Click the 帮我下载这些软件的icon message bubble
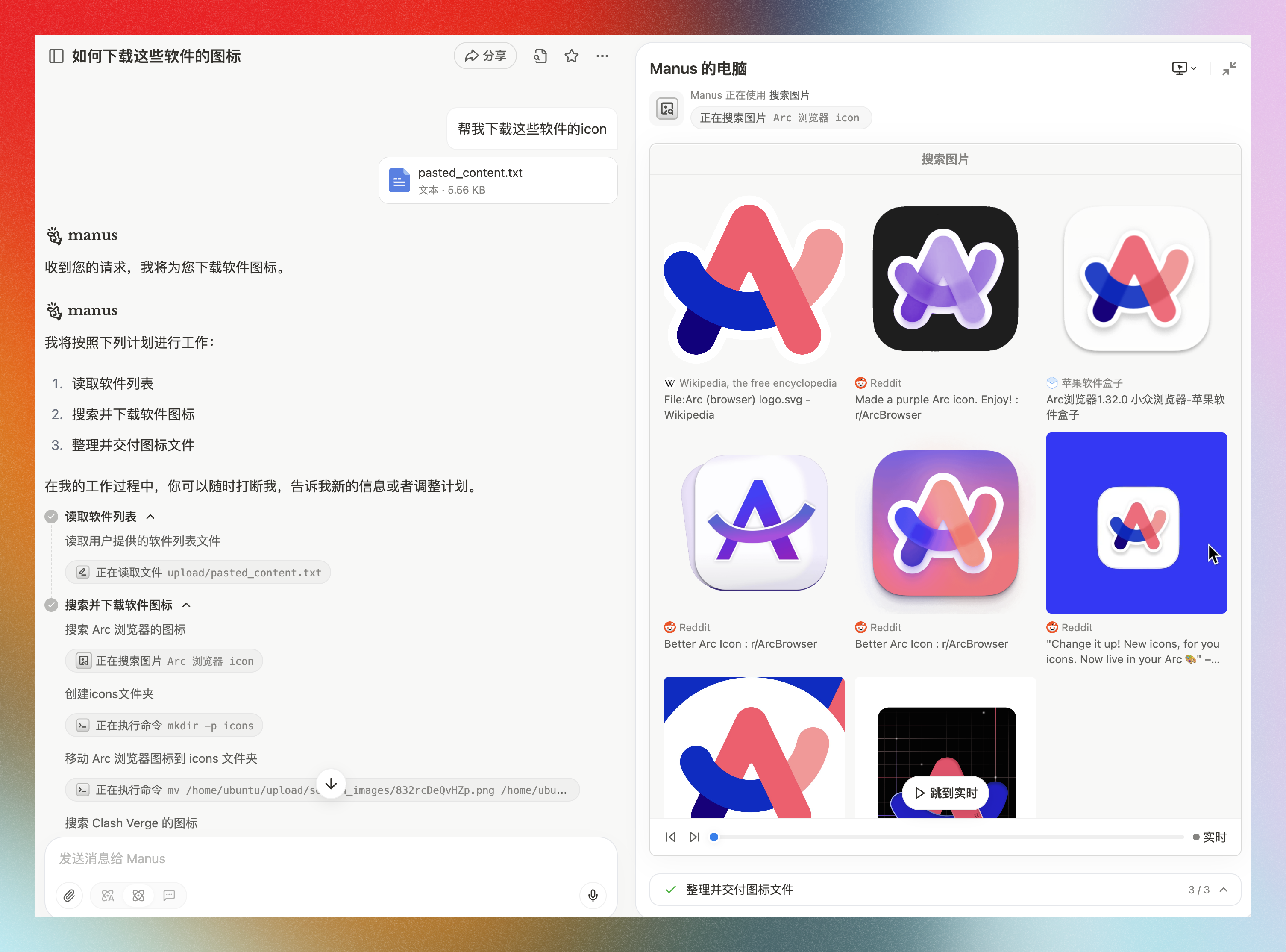Screen dimensions: 1286x952 [532, 129]
